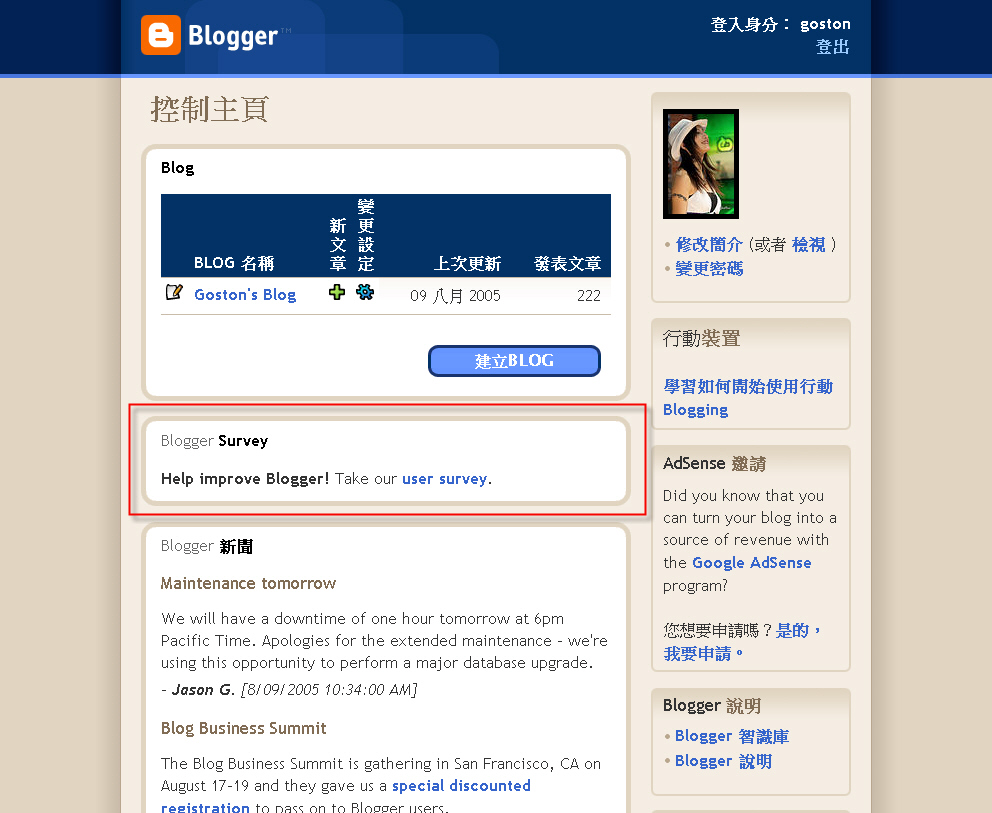Image resolution: width=992 pixels, height=813 pixels.
Task: Click the Maintenance tomorrow news heading
Action: [248, 583]
